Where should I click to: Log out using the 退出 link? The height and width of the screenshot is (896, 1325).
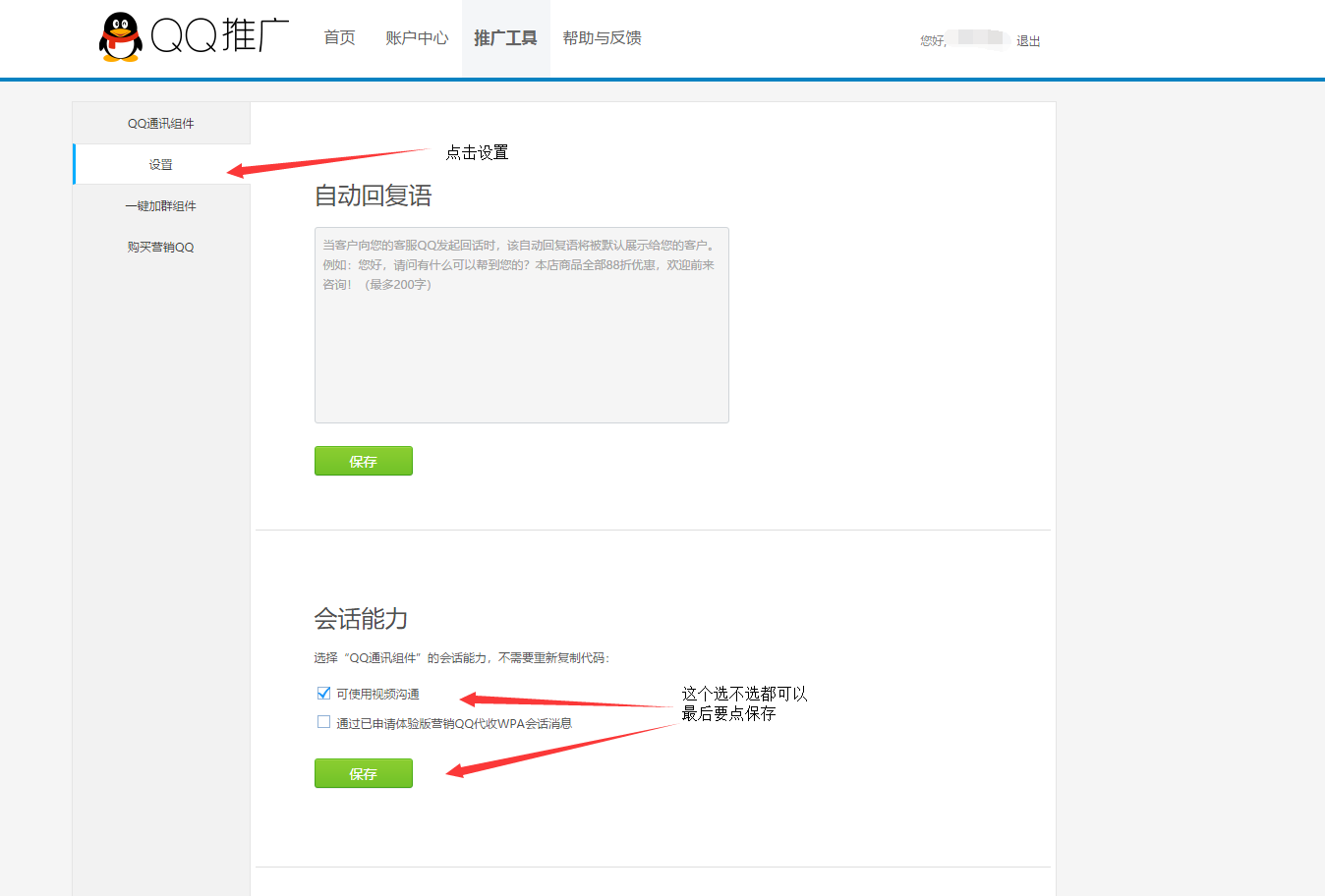point(1028,41)
